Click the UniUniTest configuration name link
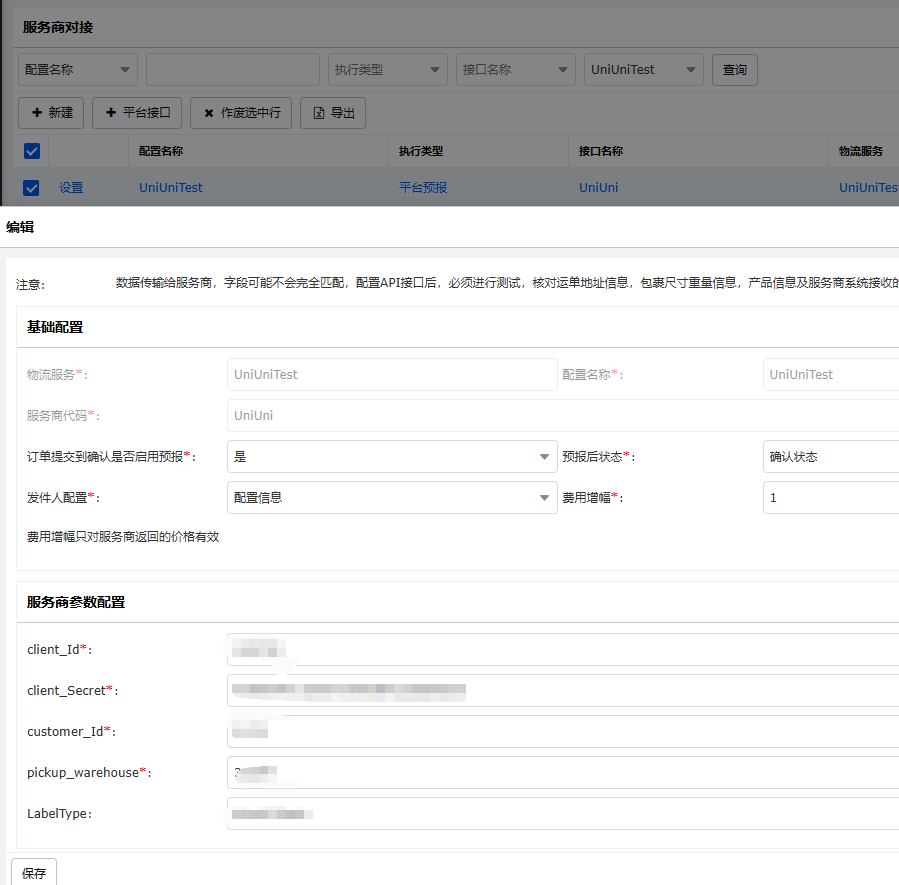899x885 pixels. pyautogui.click(x=171, y=188)
